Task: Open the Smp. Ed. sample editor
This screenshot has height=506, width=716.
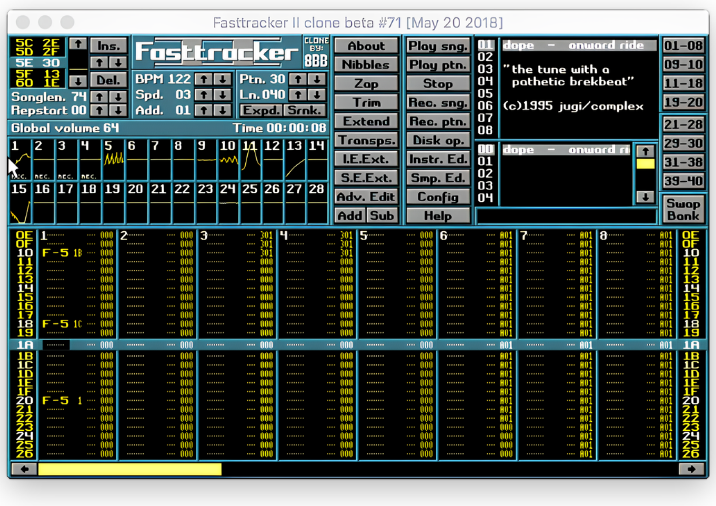Action: tap(438, 178)
